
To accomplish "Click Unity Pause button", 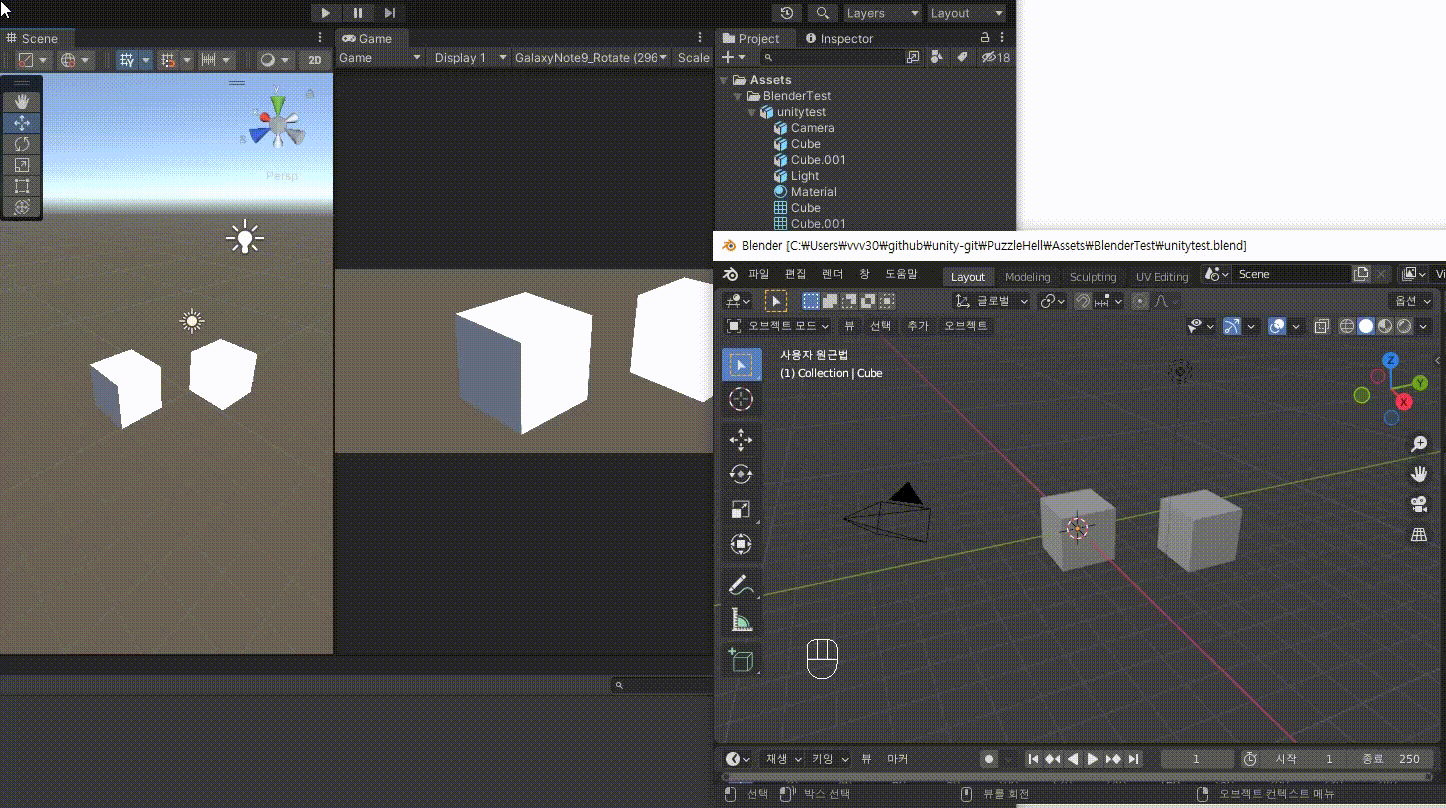I will 358,13.
